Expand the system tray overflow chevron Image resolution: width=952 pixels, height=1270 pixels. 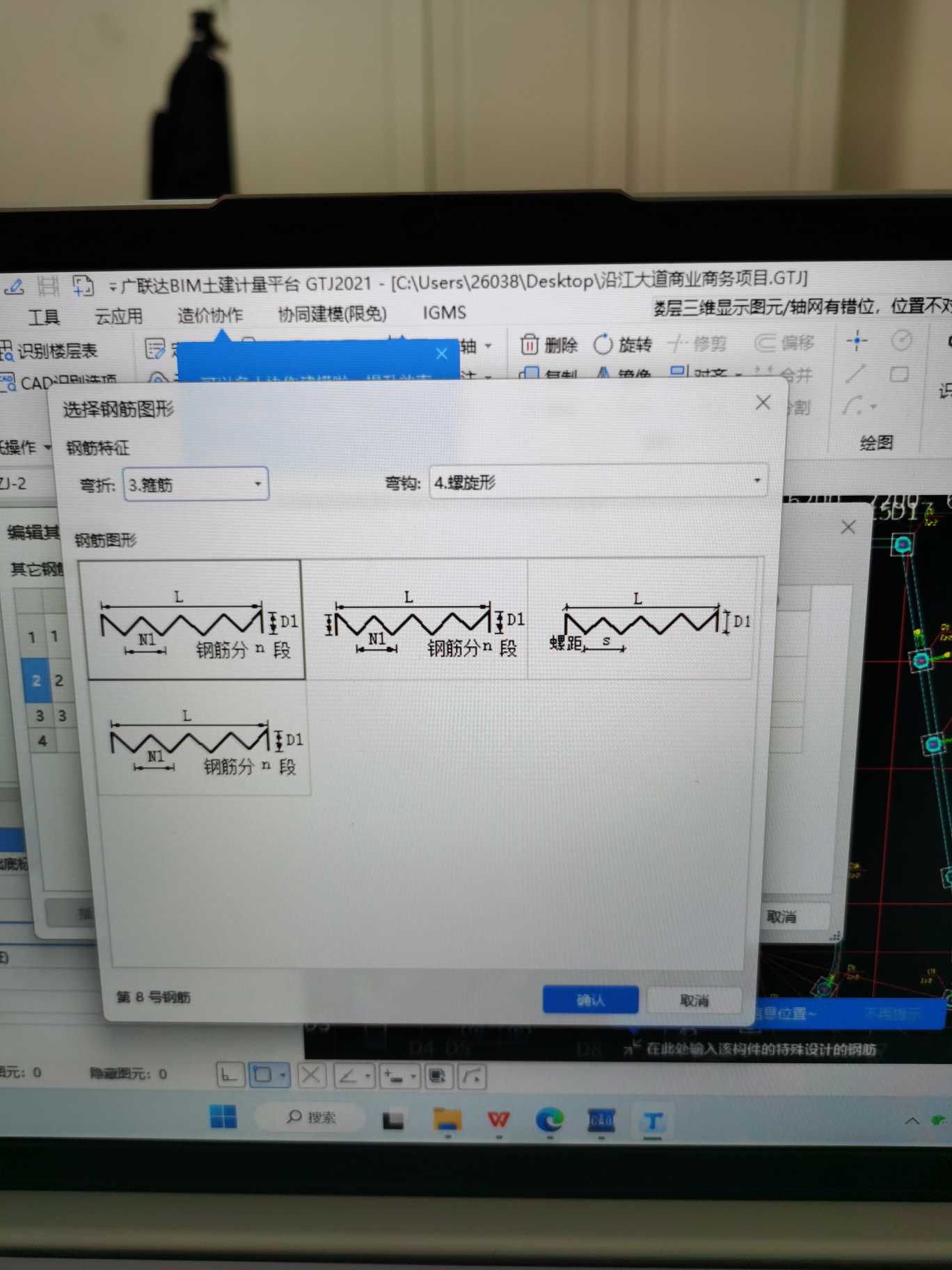(x=912, y=1120)
